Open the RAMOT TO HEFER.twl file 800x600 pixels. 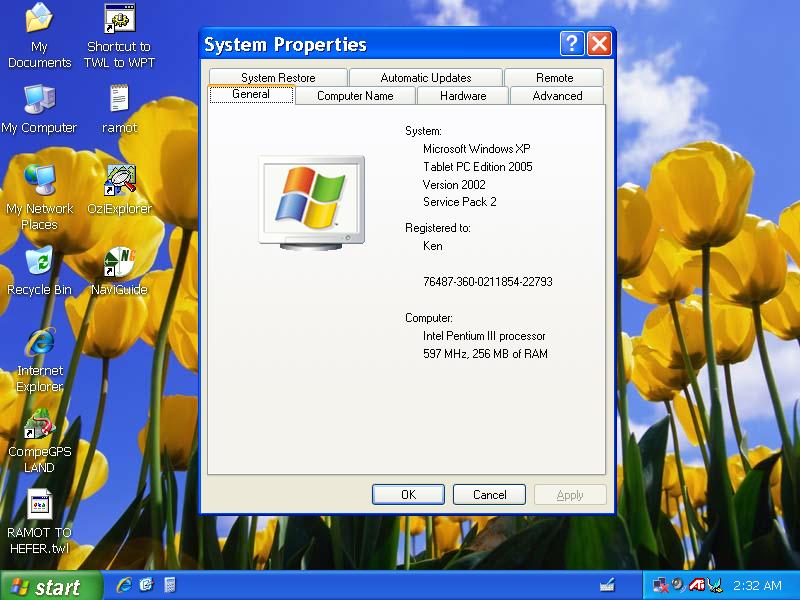point(39,506)
